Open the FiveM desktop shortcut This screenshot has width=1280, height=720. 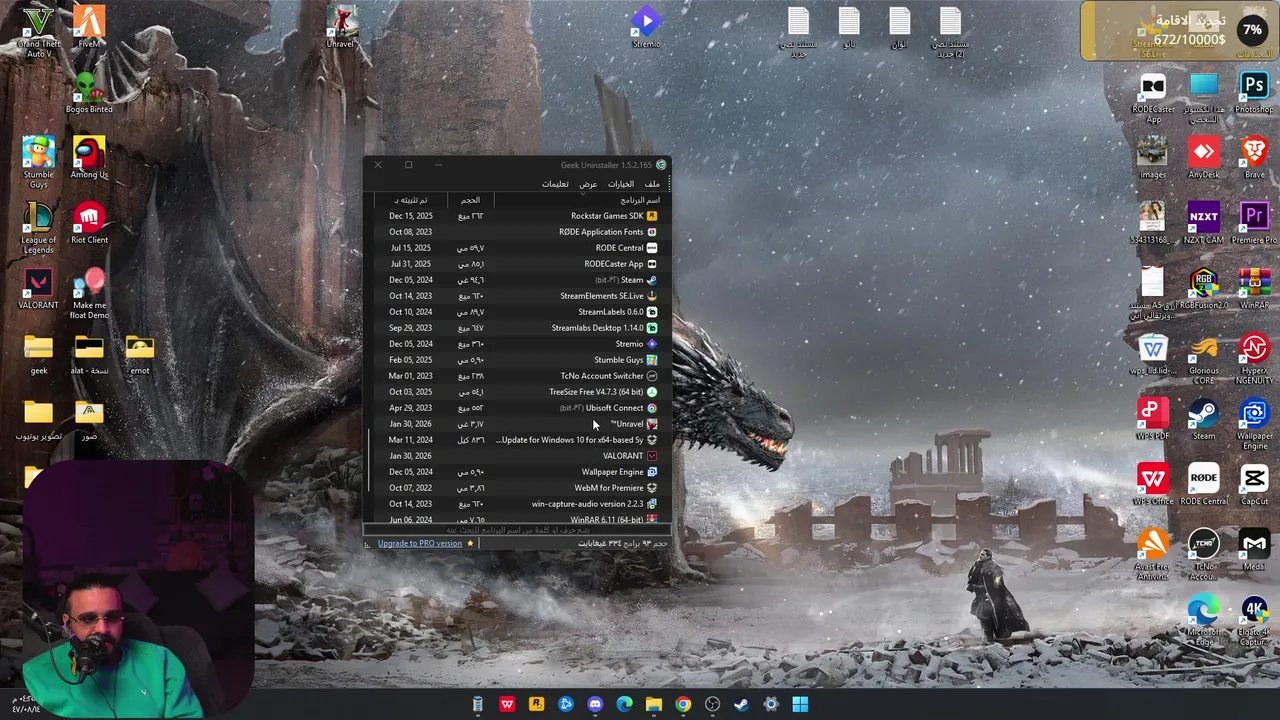(x=89, y=27)
